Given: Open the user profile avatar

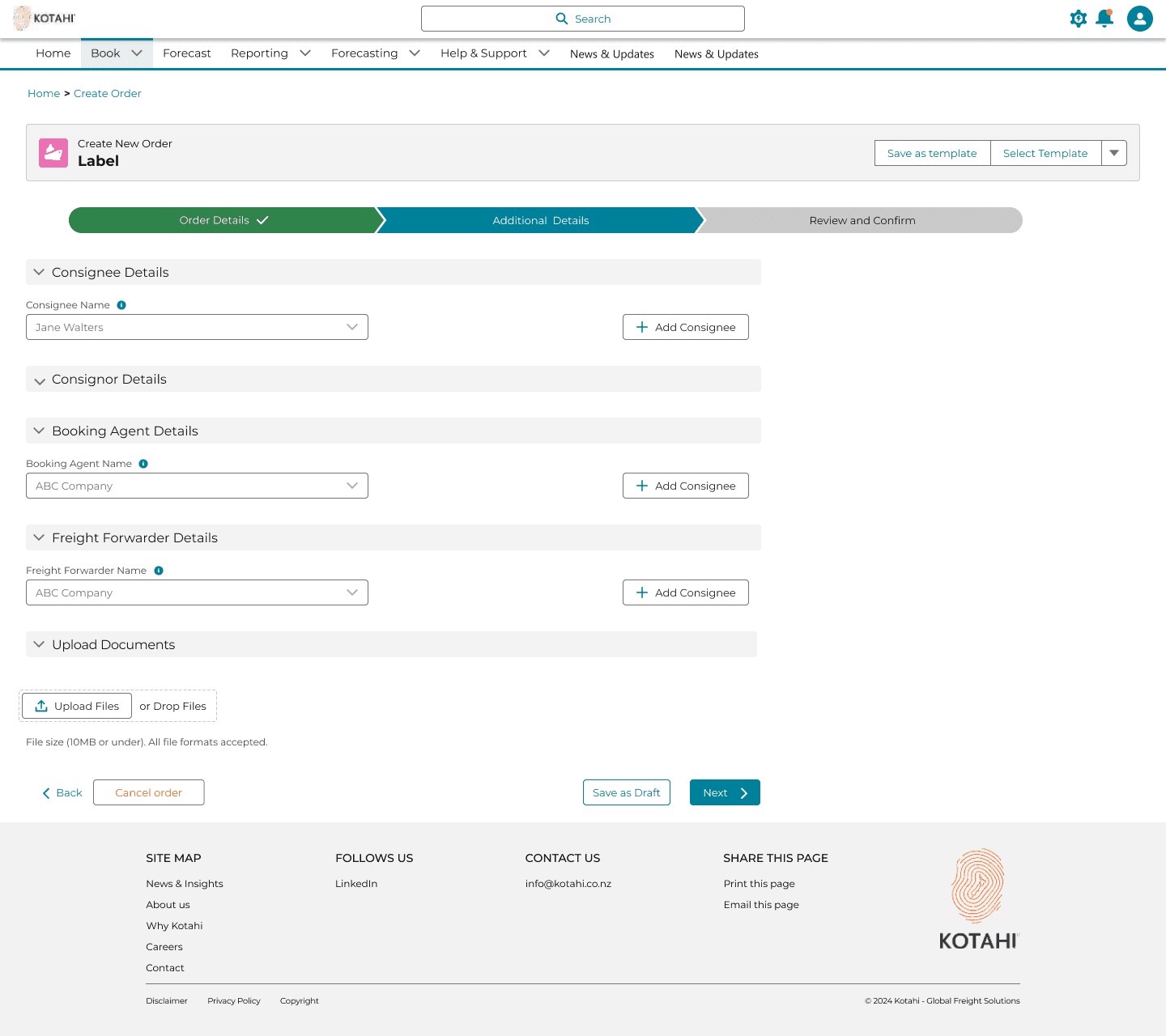Looking at the screenshot, I should (1140, 19).
